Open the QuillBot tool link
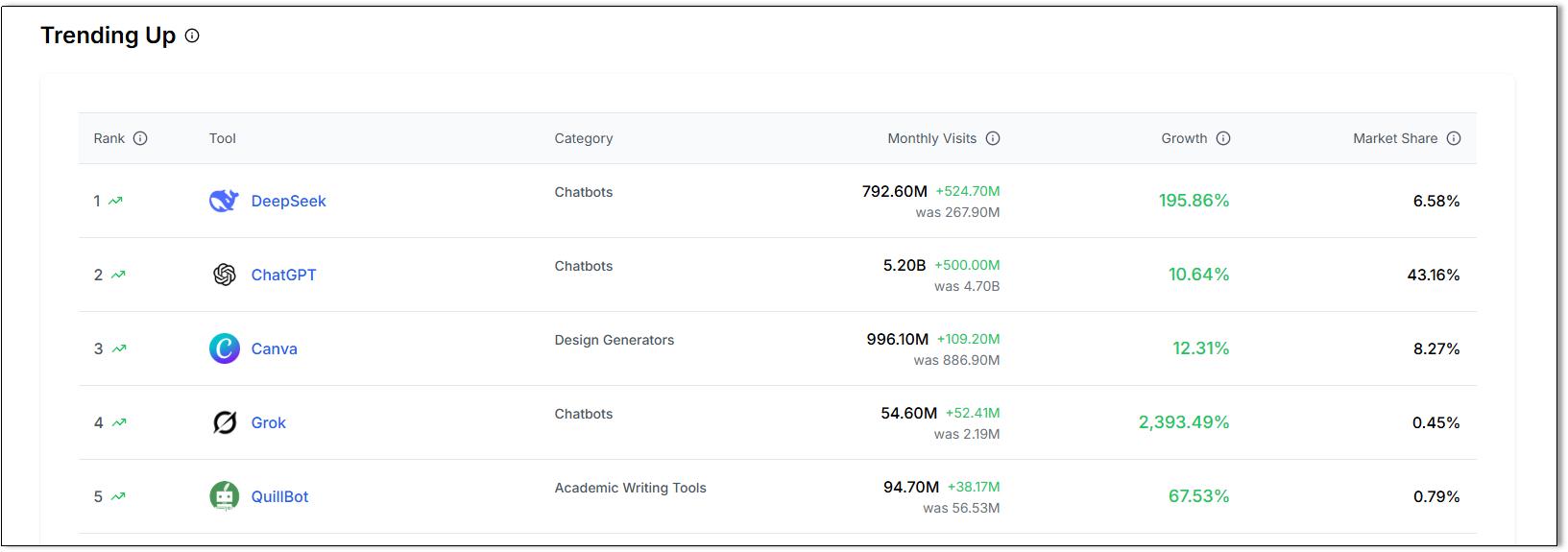This screenshot has width=1568, height=552. pyautogui.click(x=279, y=496)
